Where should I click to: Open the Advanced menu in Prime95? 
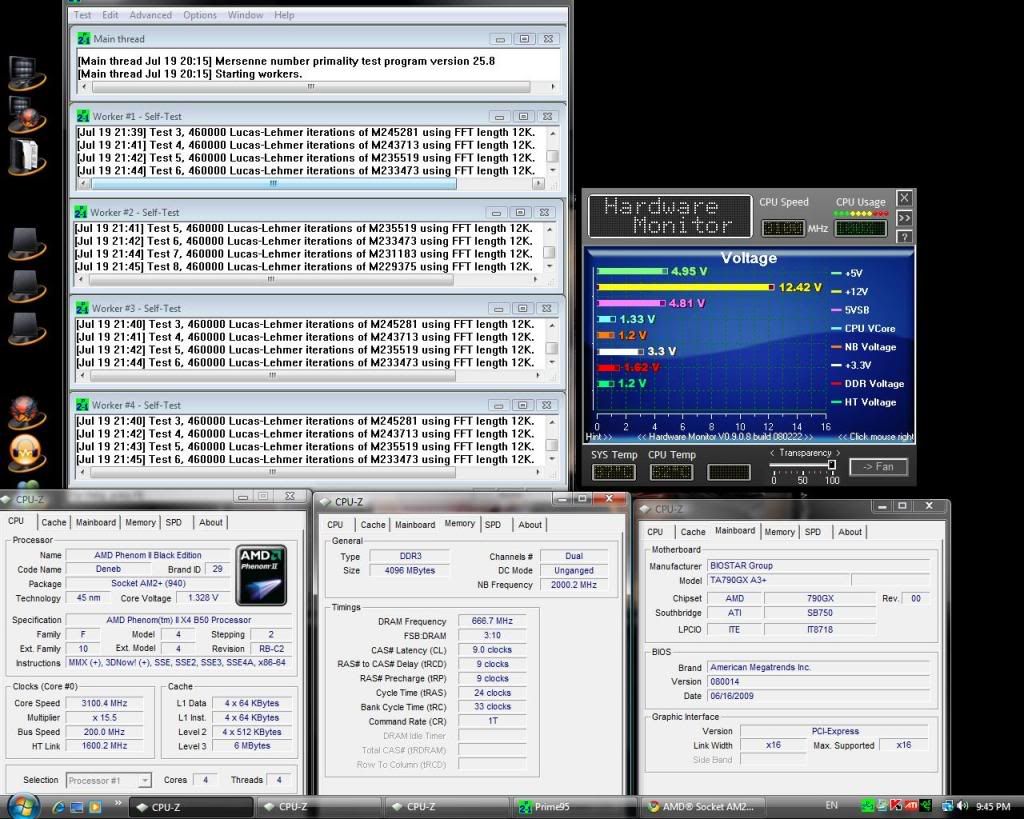pos(150,15)
